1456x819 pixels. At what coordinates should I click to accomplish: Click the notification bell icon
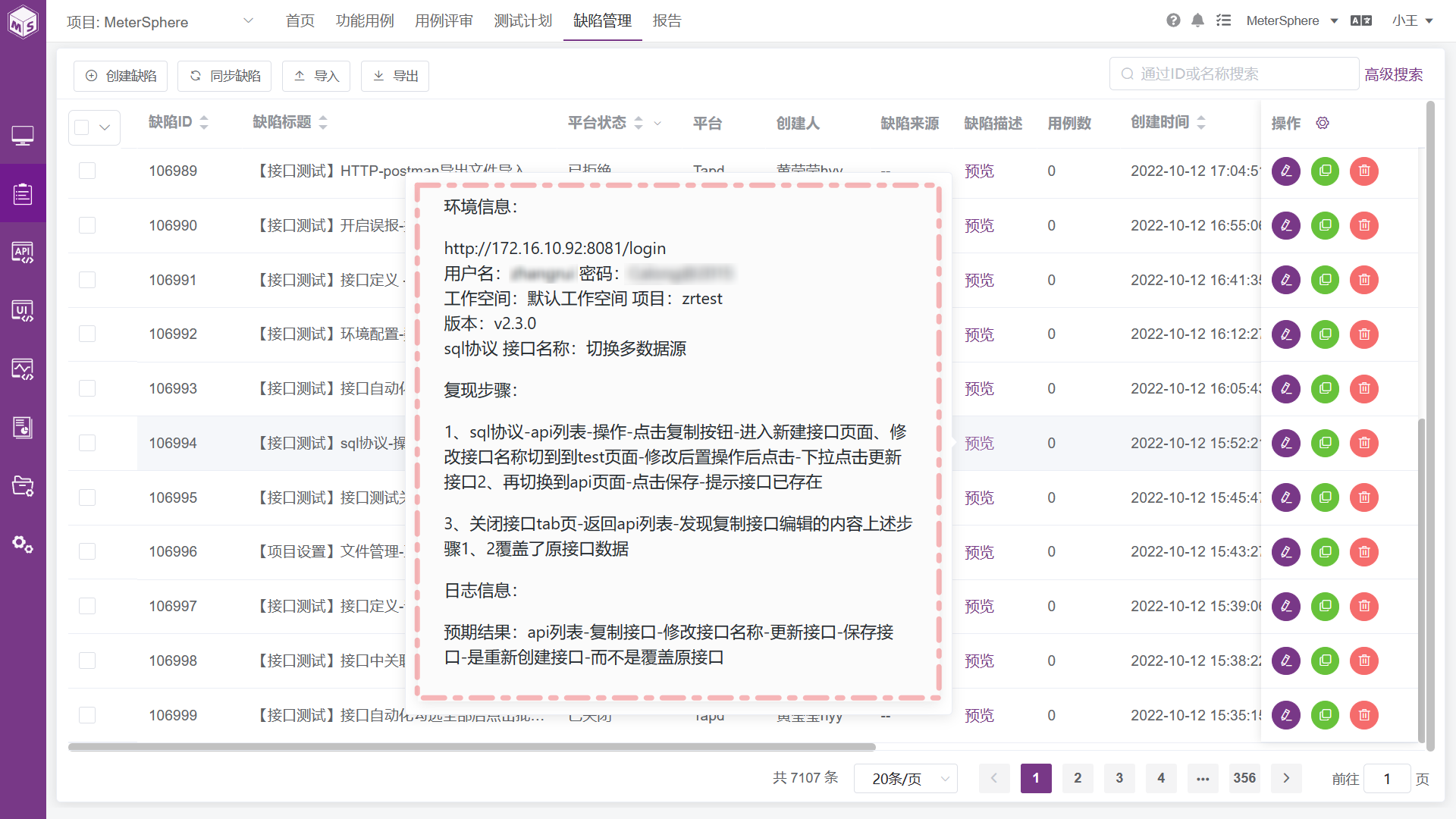(x=1197, y=20)
